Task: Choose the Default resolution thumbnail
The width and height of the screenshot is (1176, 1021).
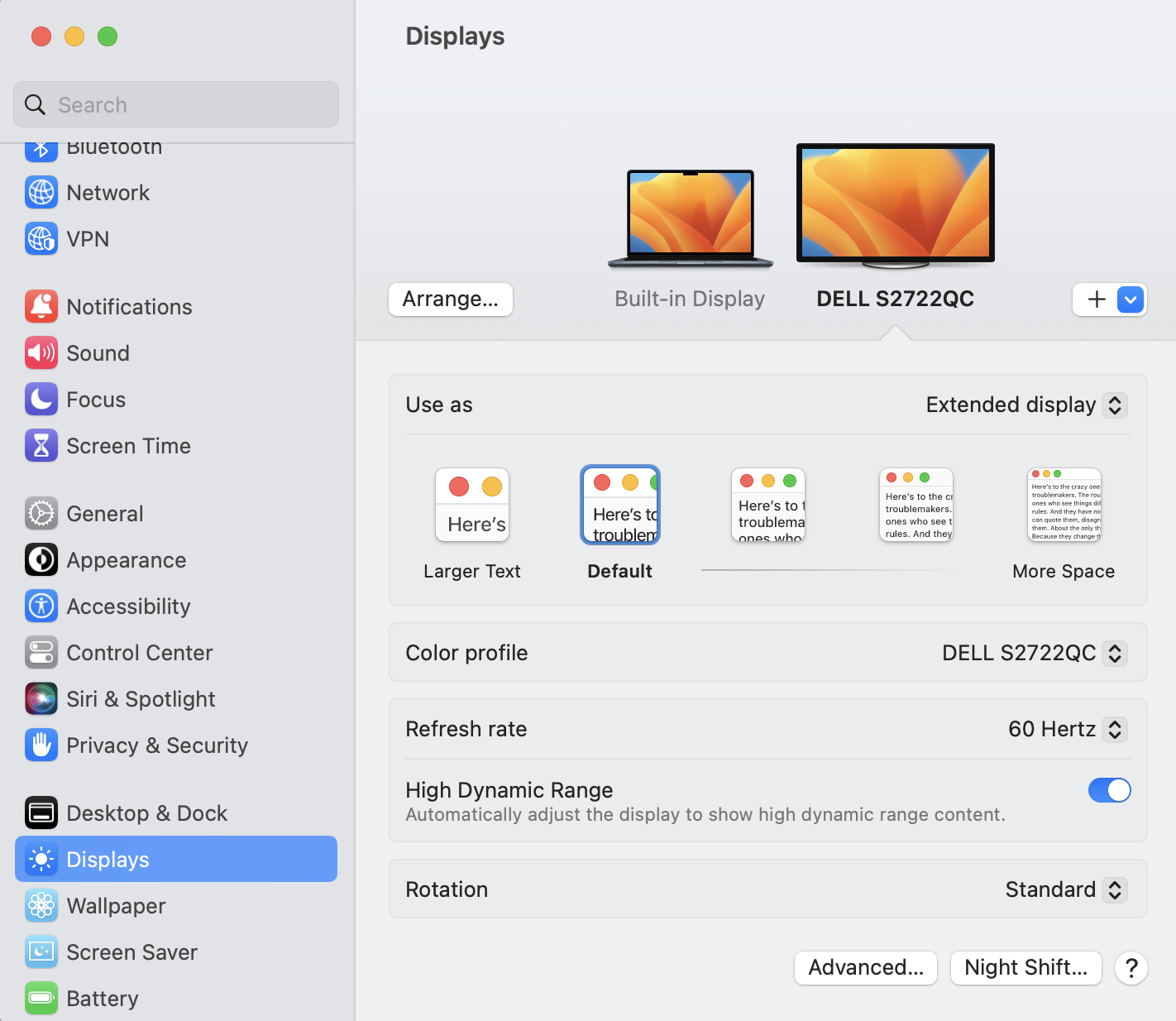Action: [x=620, y=505]
